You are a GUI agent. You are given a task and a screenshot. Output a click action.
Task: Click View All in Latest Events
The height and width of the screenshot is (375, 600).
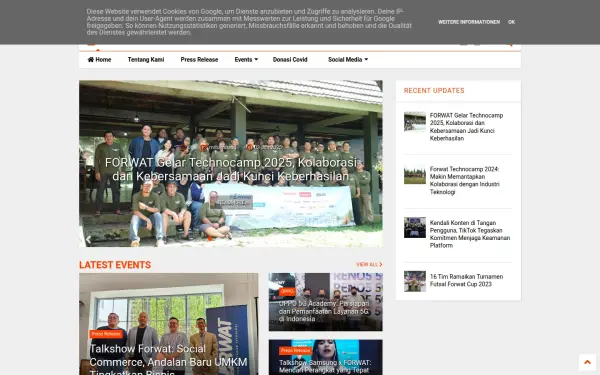(369, 264)
